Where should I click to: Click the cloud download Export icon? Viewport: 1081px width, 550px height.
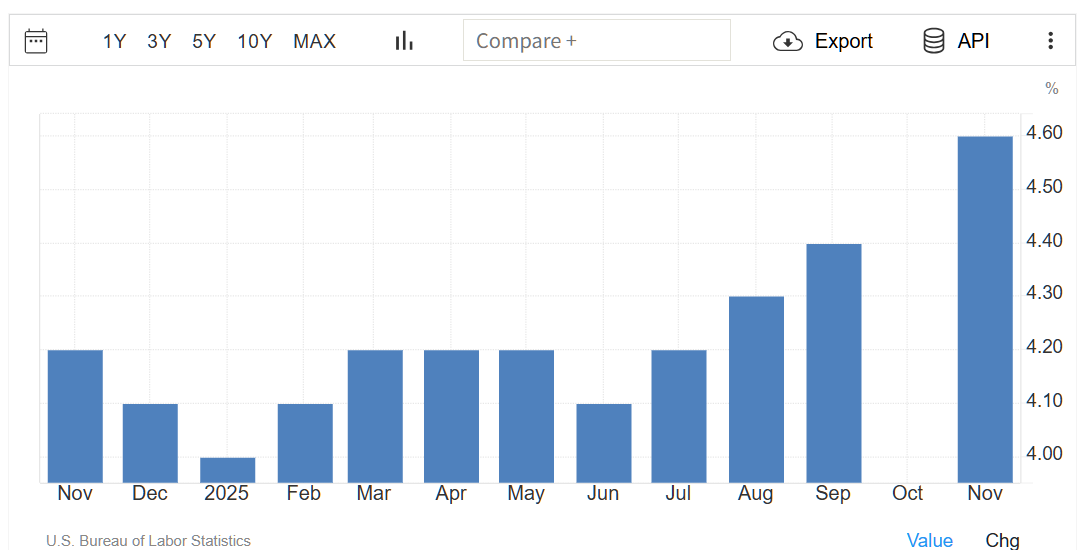point(788,41)
